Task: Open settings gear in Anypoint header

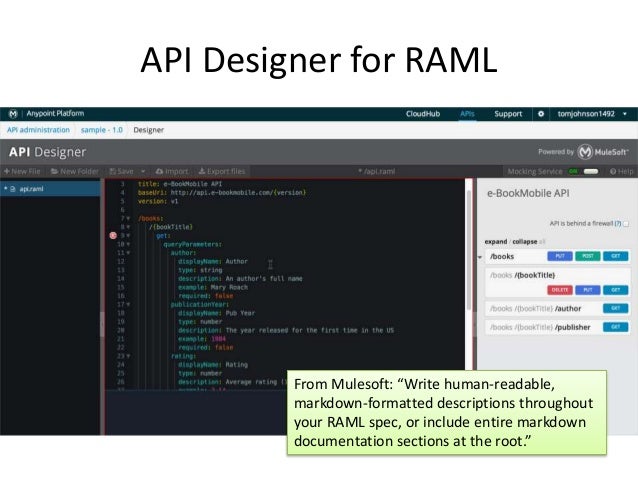Action: [x=541, y=114]
